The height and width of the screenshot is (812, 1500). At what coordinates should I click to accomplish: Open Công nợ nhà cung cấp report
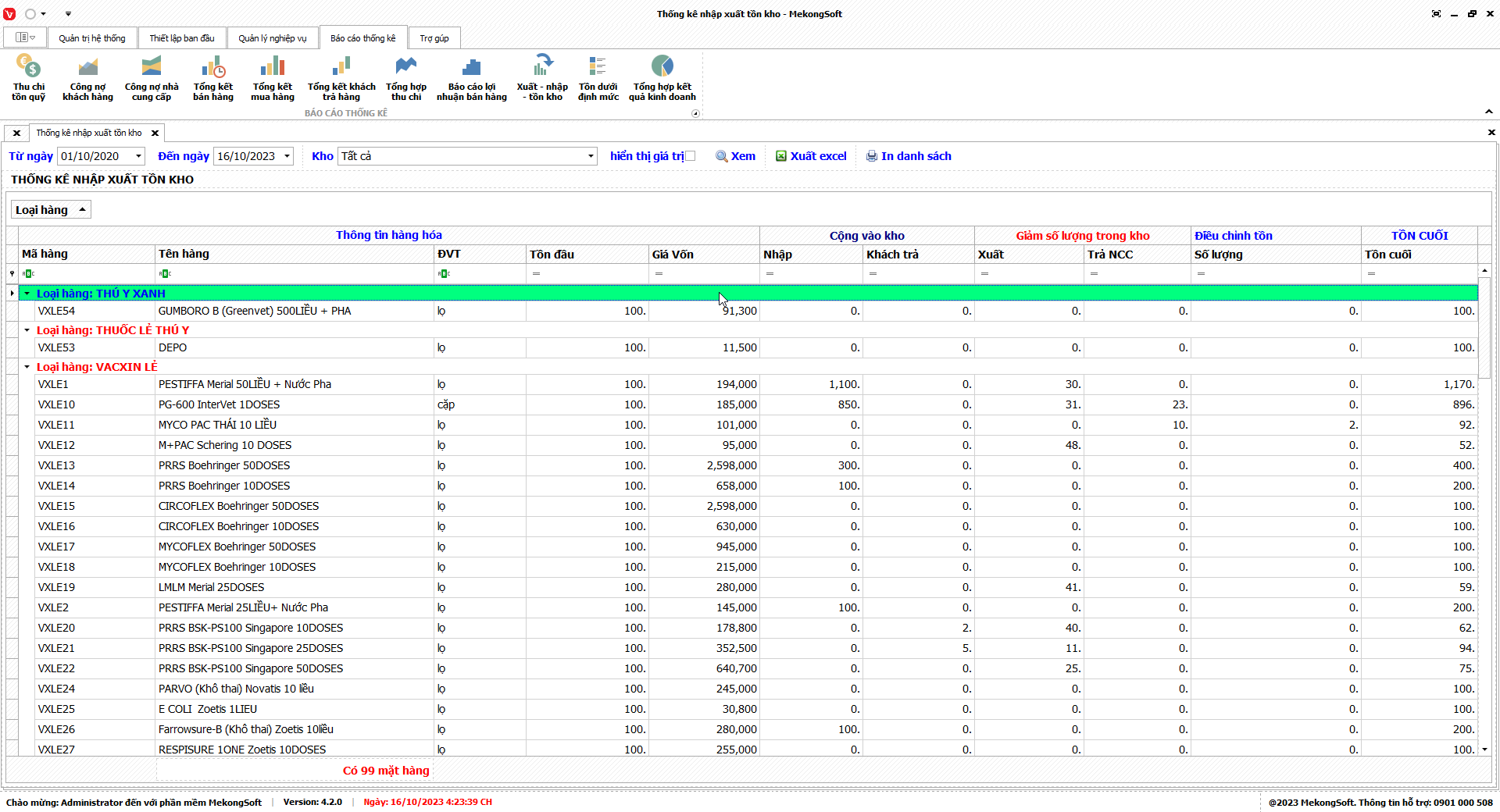[x=152, y=78]
